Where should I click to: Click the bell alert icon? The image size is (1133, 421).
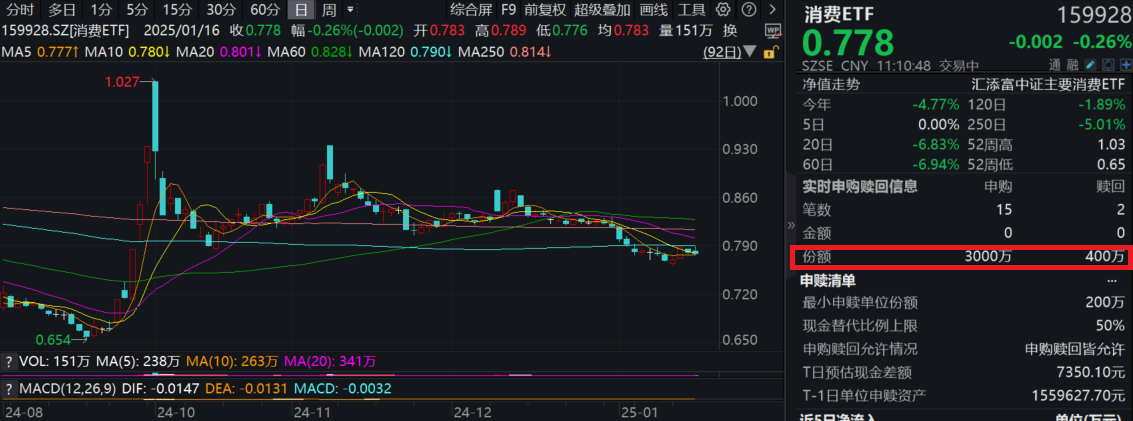click(1106, 64)
